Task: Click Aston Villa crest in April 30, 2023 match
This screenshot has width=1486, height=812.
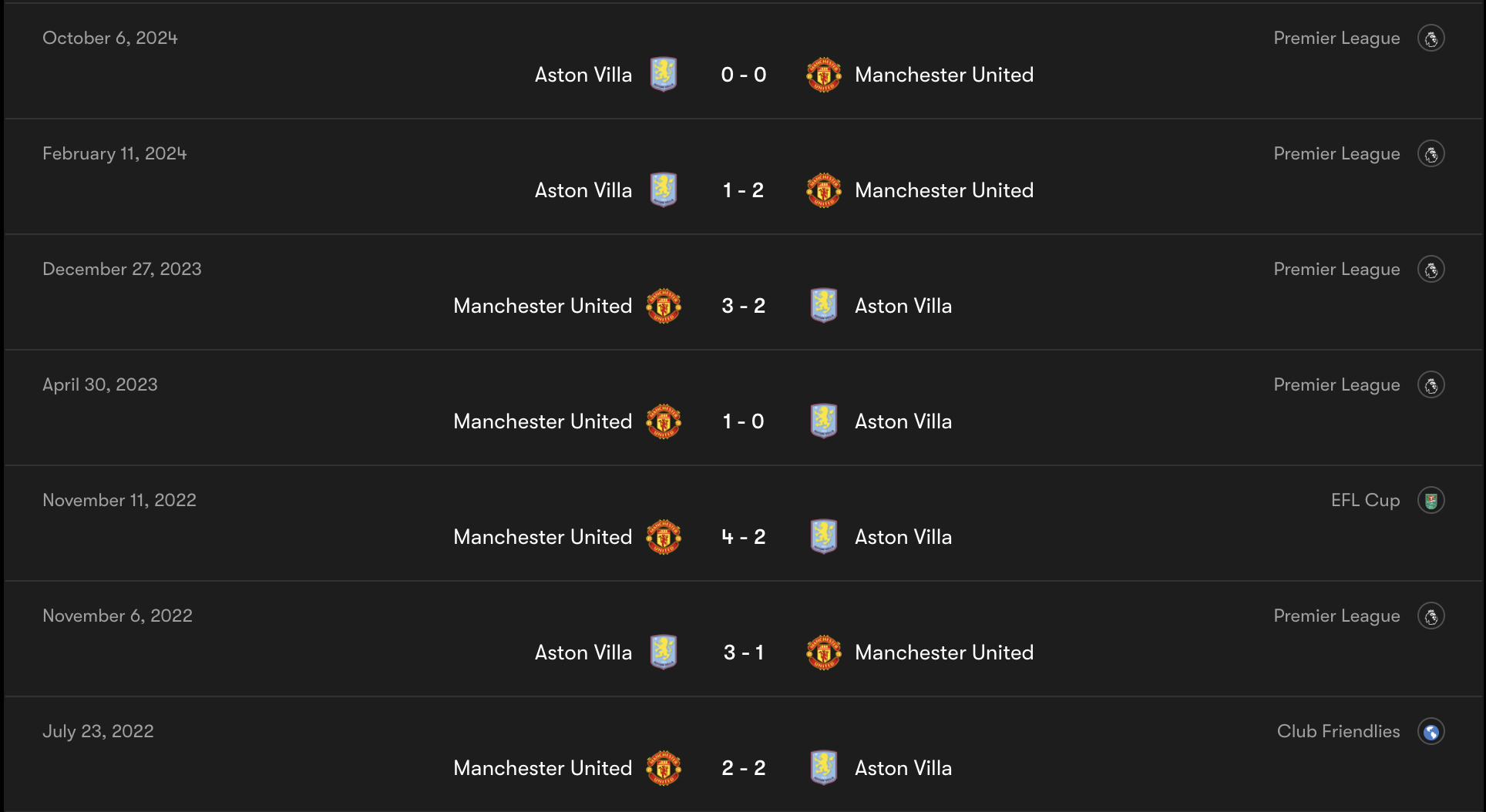Action: [823, 421]
